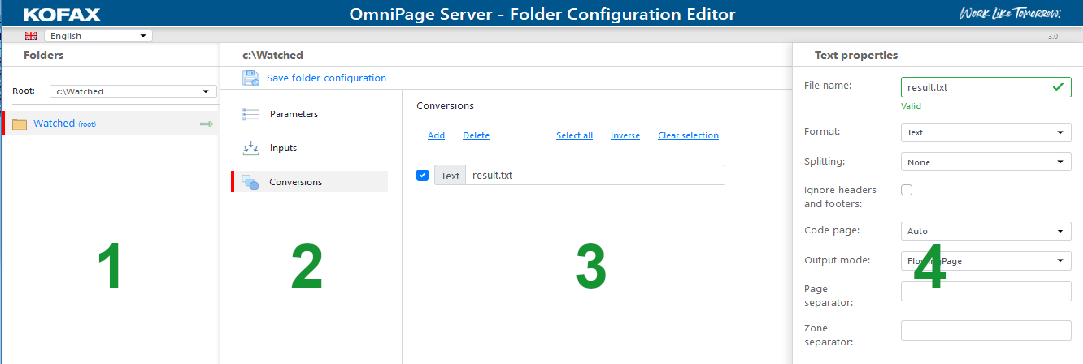Click the Folders panel heading
The width and height of the screenshot is (1083, 364).
44,55
